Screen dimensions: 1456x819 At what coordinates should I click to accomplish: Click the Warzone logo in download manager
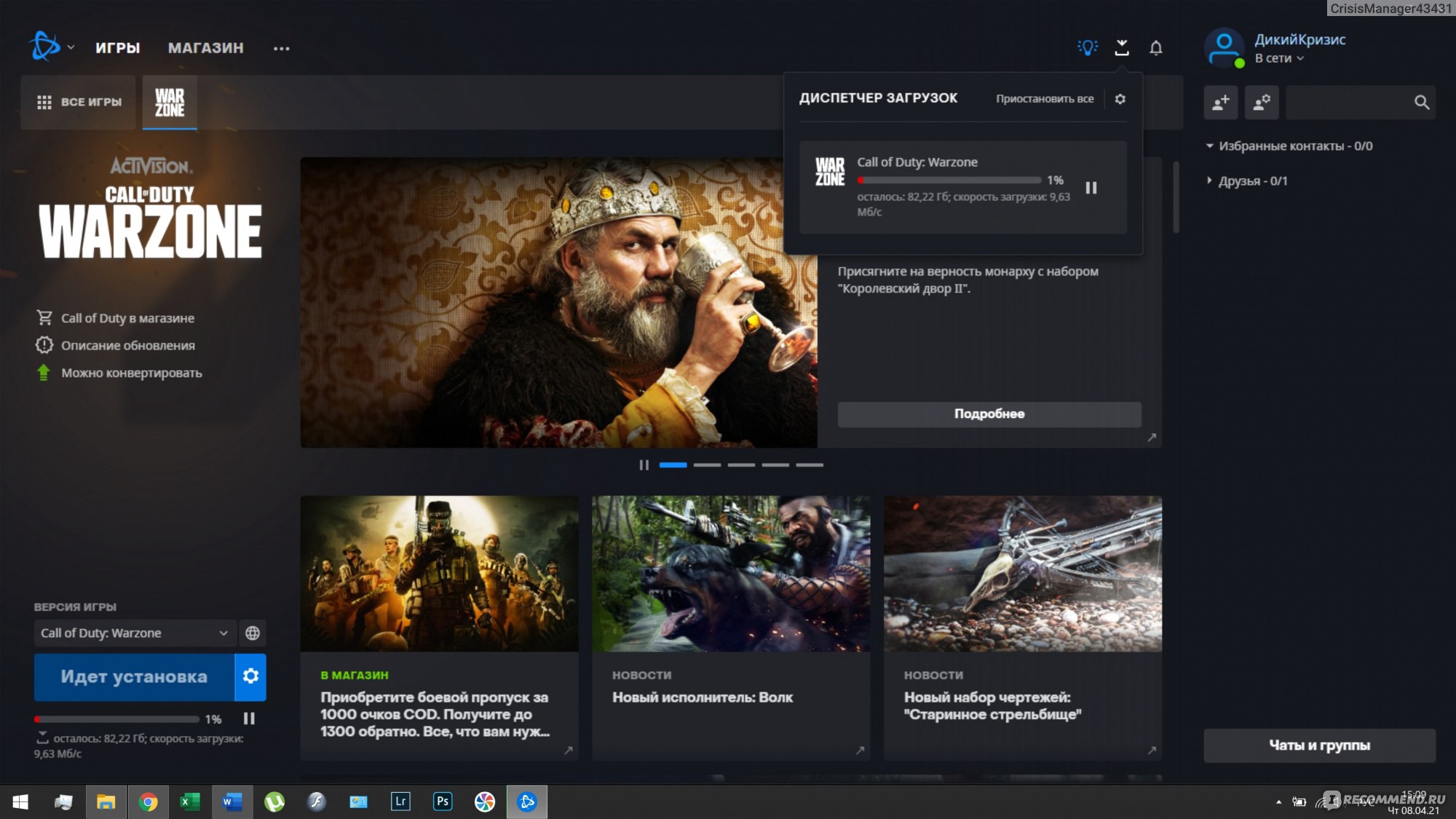(x=830, y=172)
